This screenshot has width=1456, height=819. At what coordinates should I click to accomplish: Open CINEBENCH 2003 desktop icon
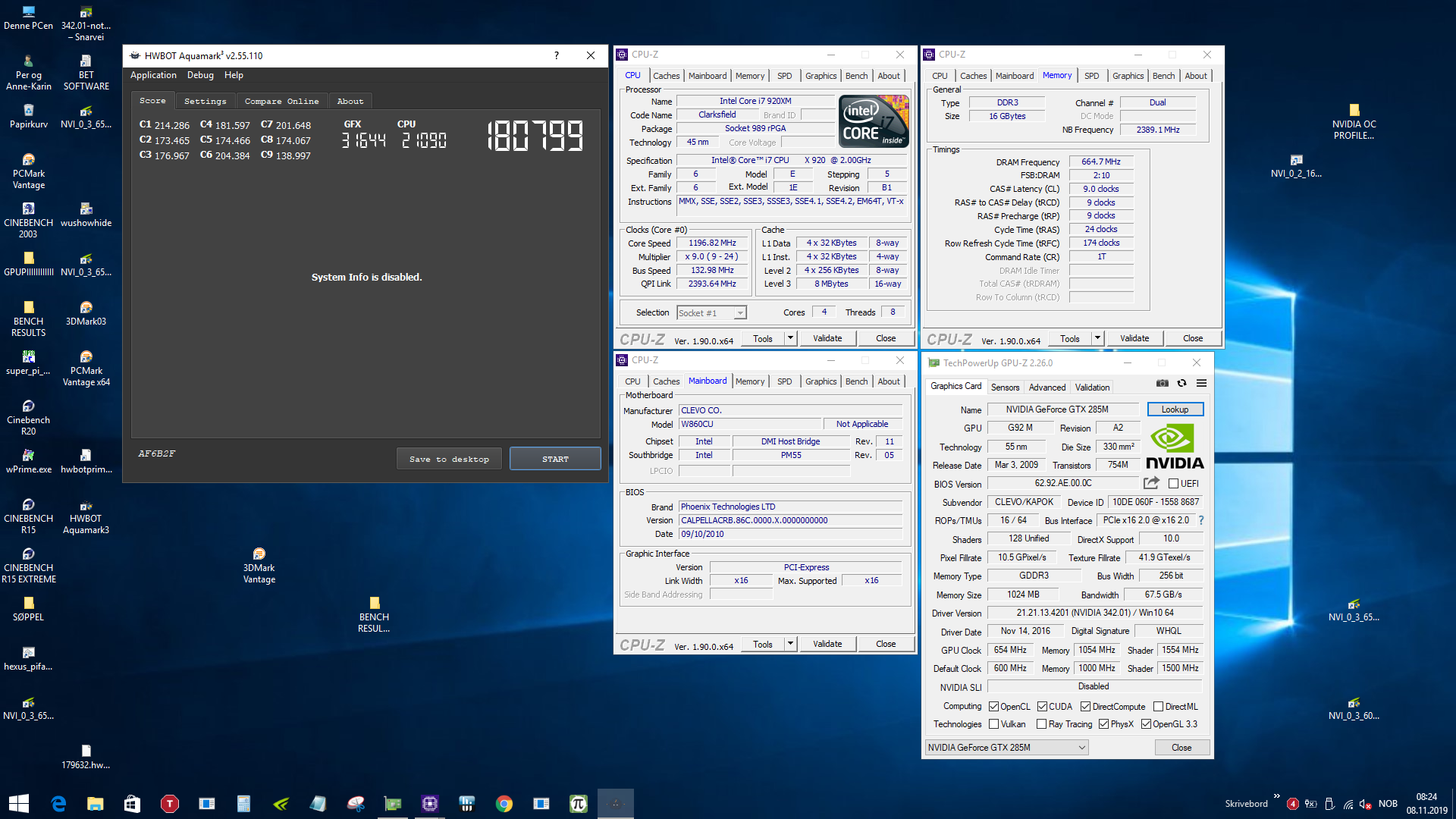[x=29, y=220]
